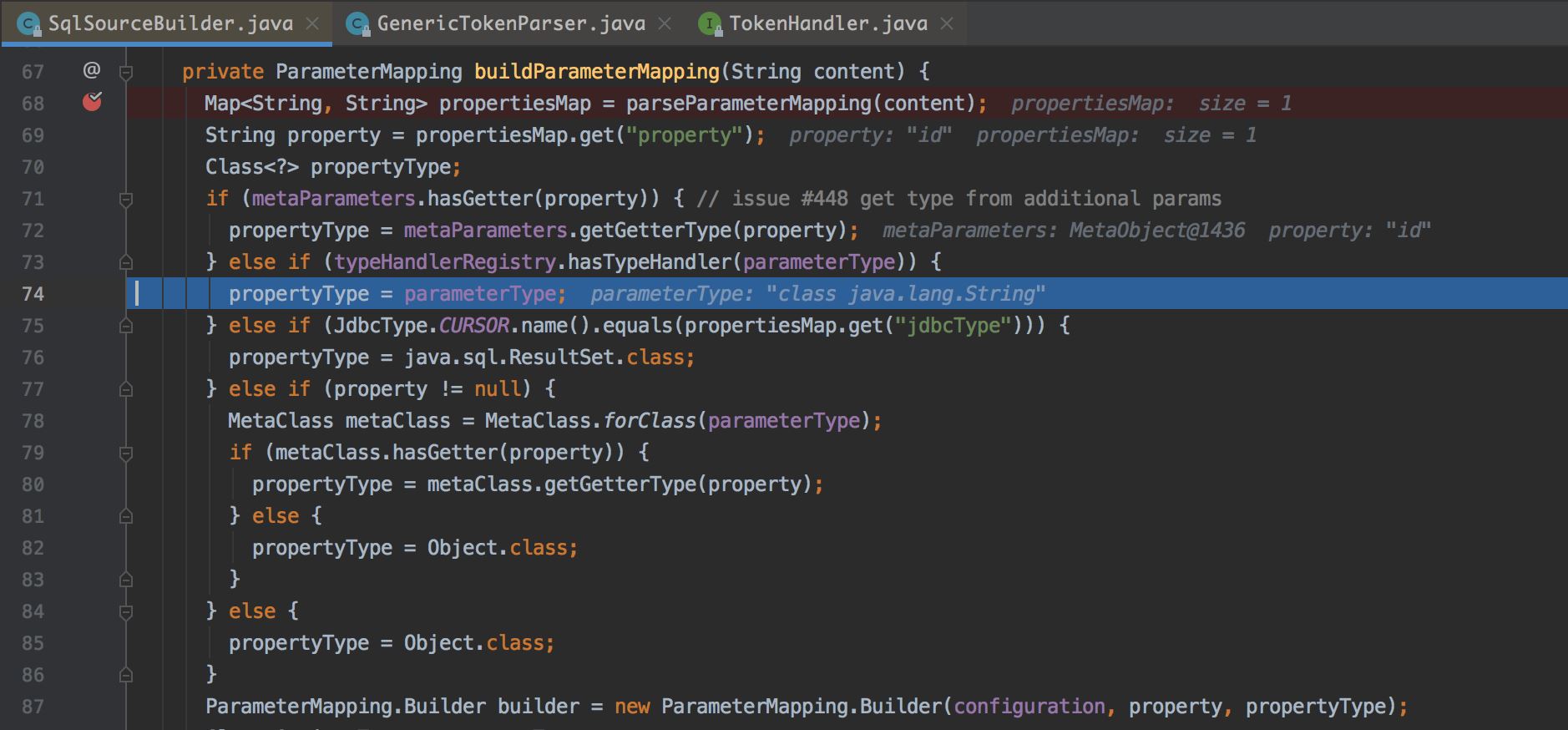Click the interface icon on TokenHandler.java tab

pos(711,24)
